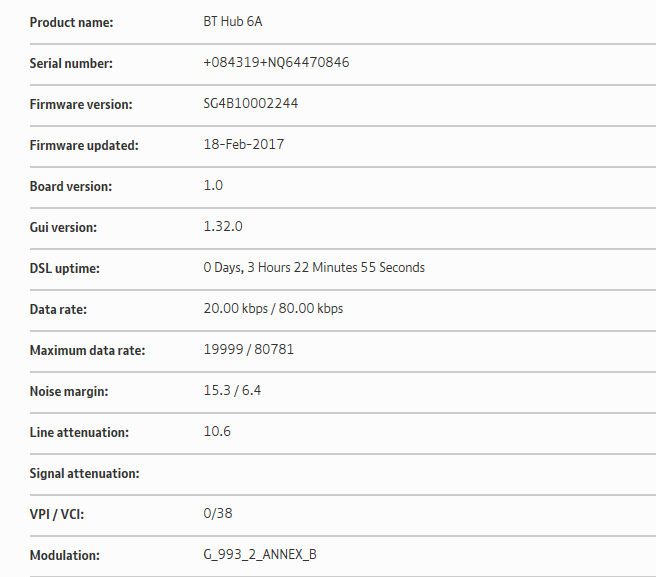The width and height of the screenshot is (656, 577).
Task: Click the Modulation label
Action: (x=64, y=556)
